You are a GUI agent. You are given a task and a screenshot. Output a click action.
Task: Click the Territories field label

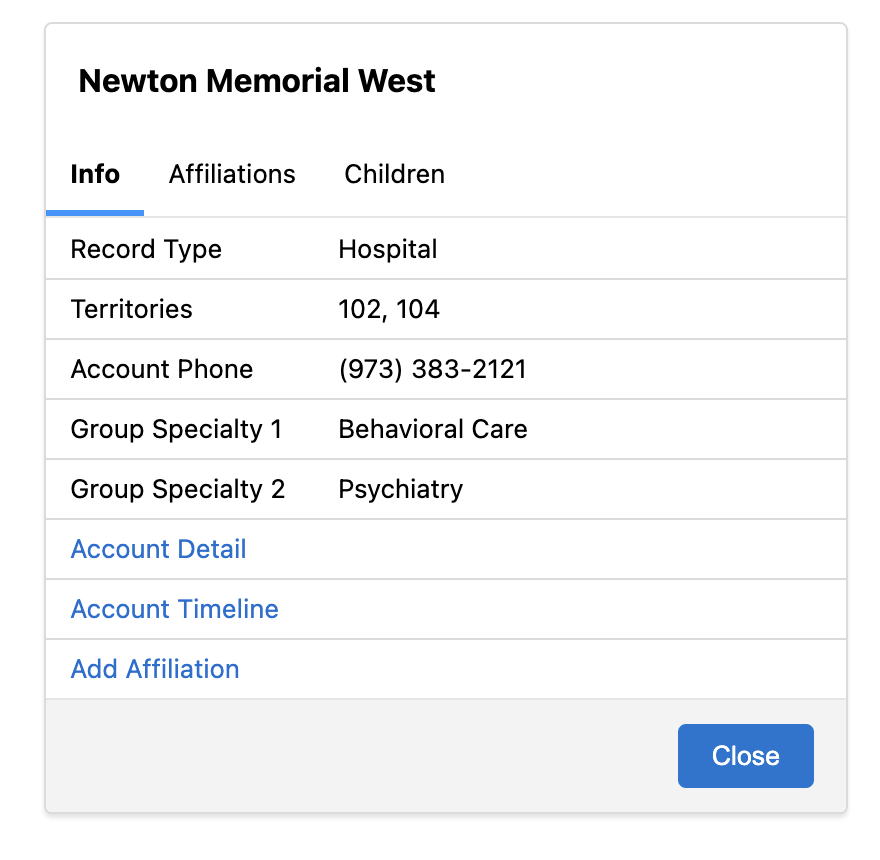click(x=131, y=309)
